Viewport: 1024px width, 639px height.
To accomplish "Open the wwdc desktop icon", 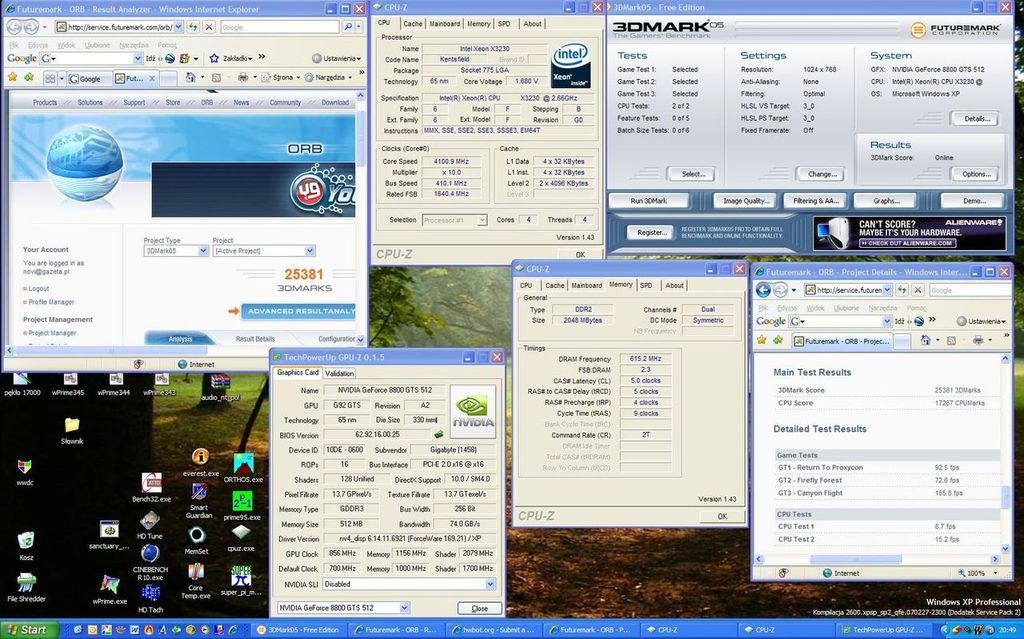I will 25,472.
